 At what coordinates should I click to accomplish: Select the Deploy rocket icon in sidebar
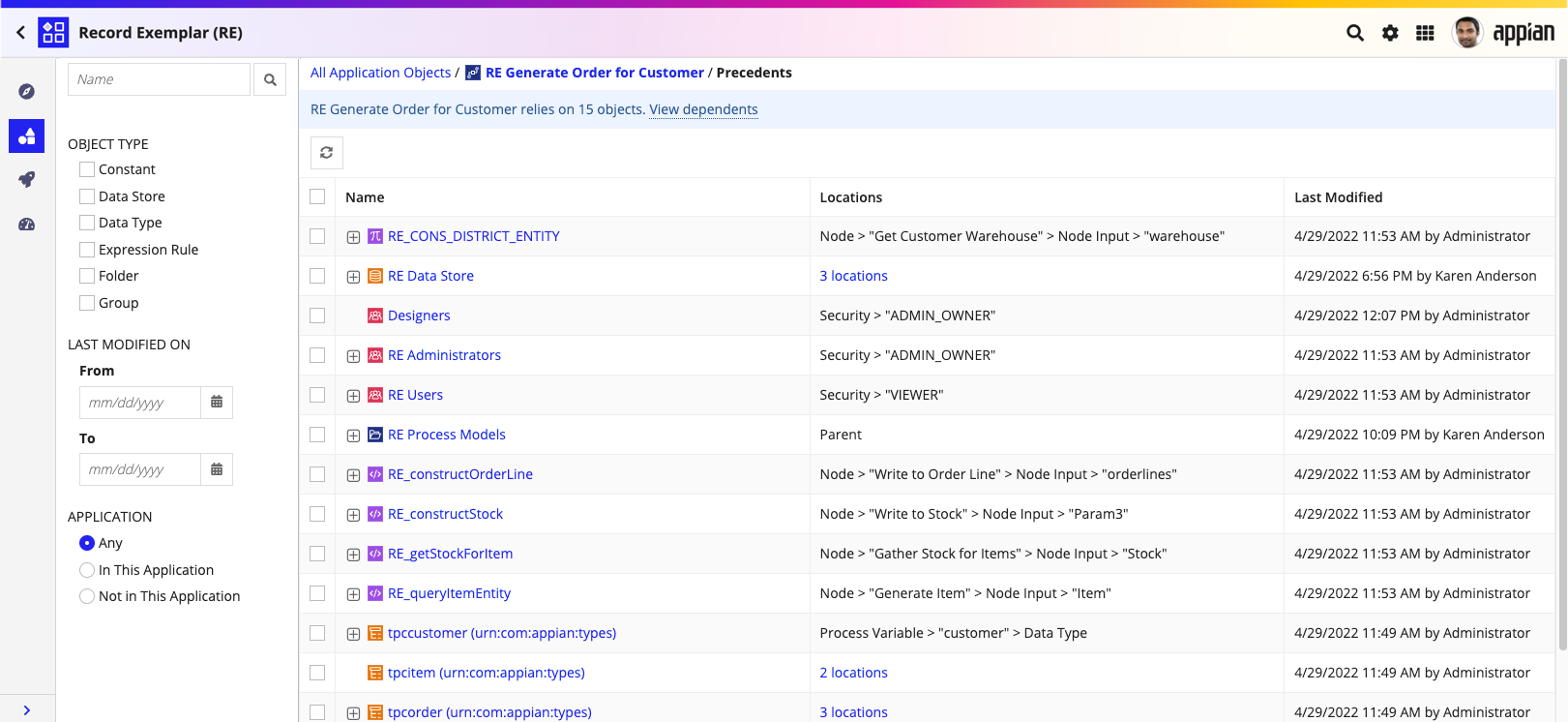pos(27,180)
